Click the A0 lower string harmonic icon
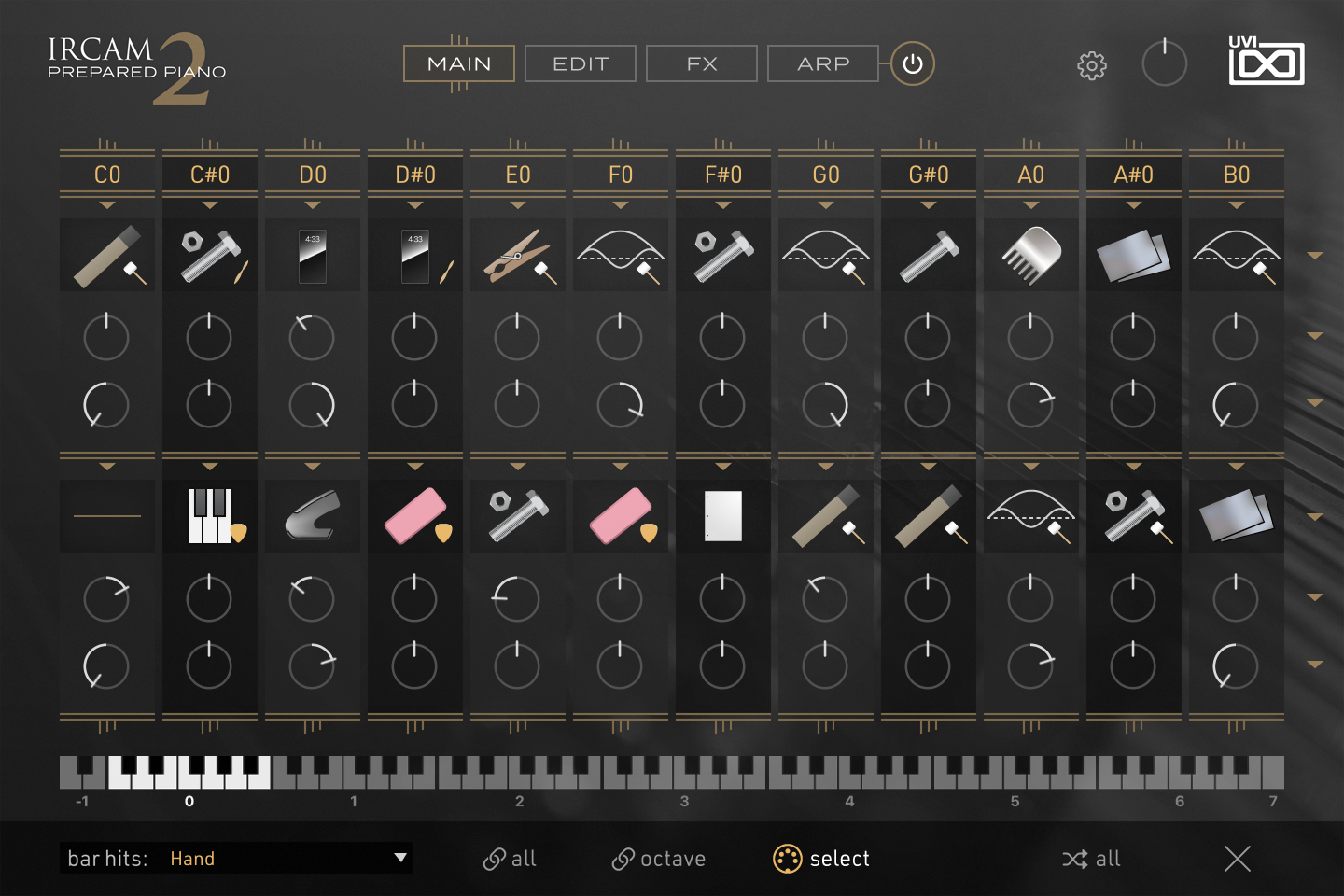The width and height of the screenshot is (1344, 896). (1031, 516)
